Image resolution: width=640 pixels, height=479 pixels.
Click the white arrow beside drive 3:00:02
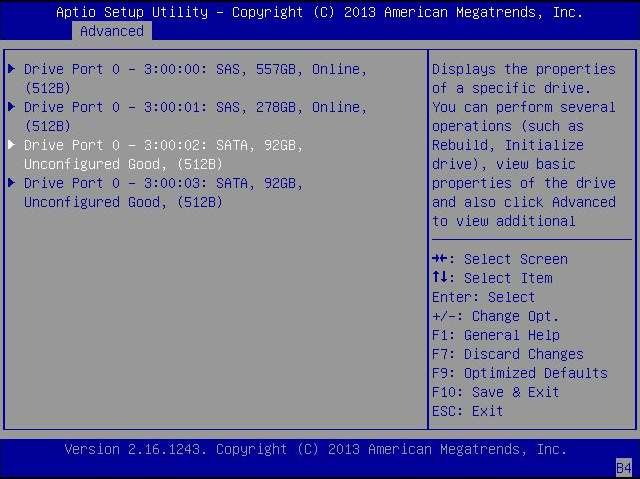click(12, 144)
